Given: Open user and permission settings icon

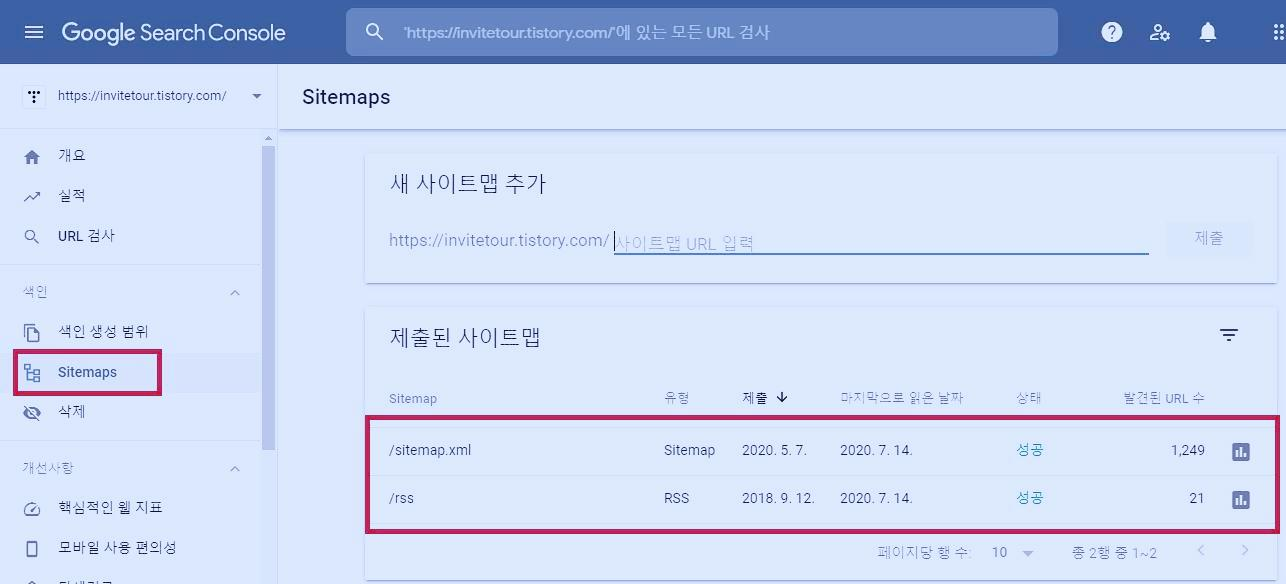Looking at the screenshot, I should pyautogui.click(x=1160, y=32).
